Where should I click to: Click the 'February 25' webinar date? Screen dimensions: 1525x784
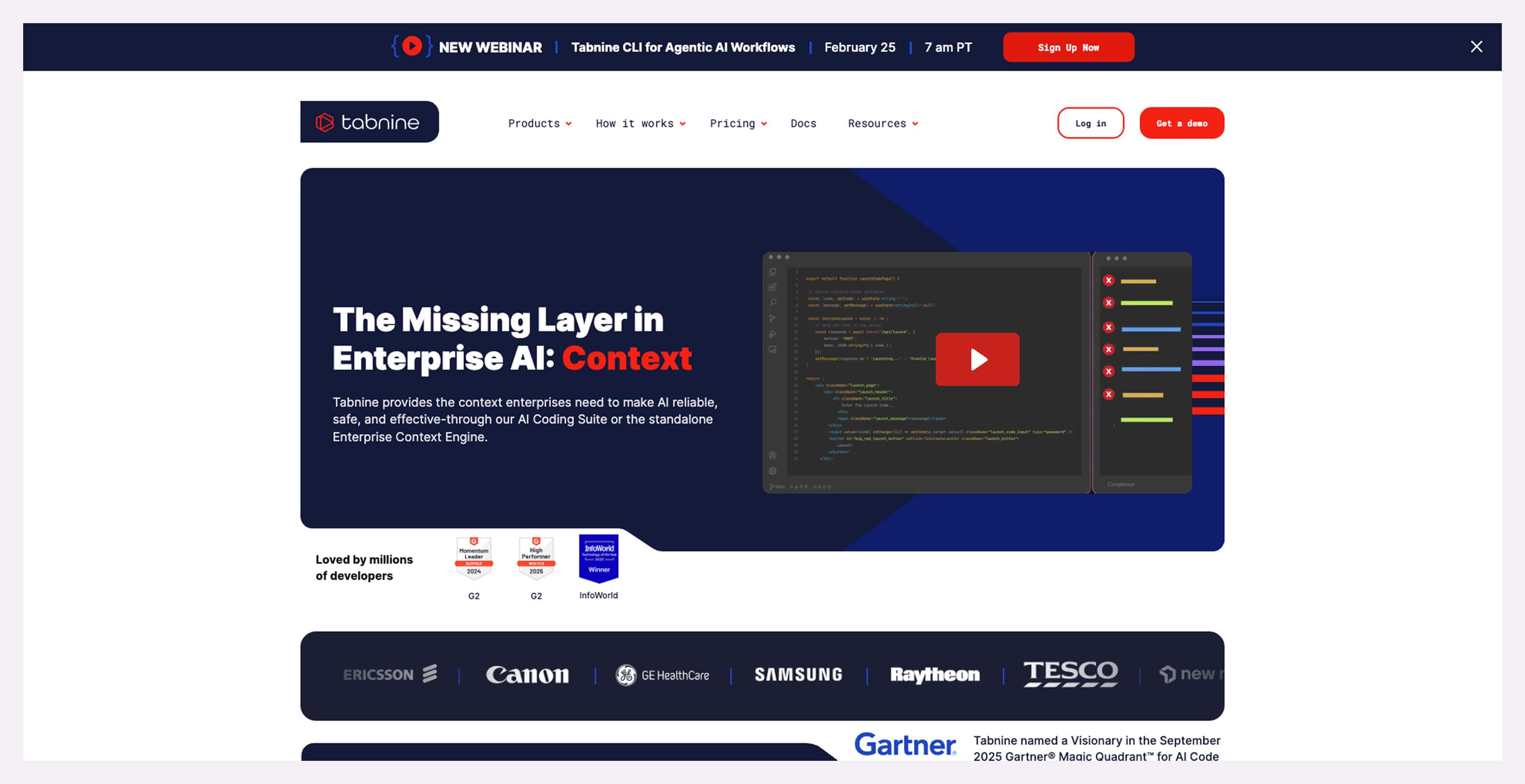860,47
